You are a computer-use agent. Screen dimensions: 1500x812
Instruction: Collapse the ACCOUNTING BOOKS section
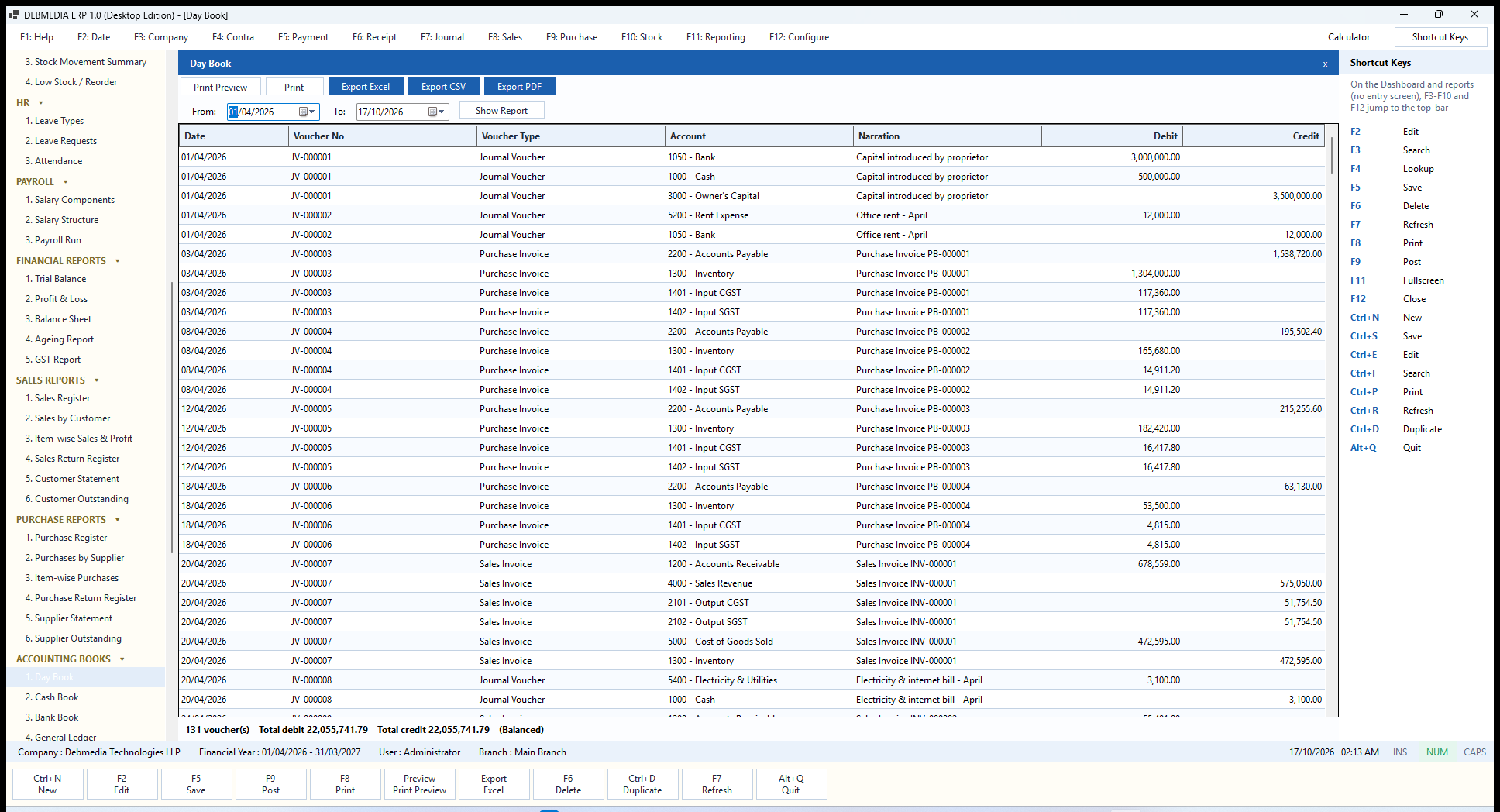(x=122, y=659)
